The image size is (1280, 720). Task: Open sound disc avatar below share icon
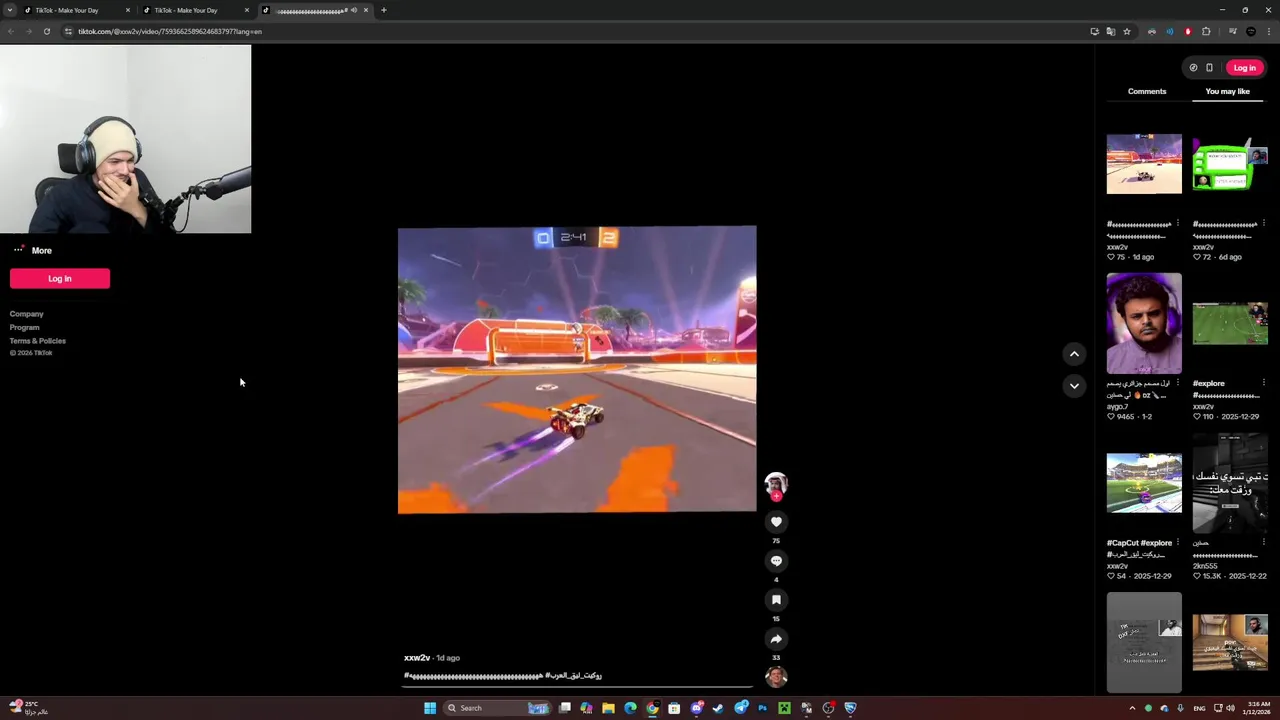[x=776, y=677]
